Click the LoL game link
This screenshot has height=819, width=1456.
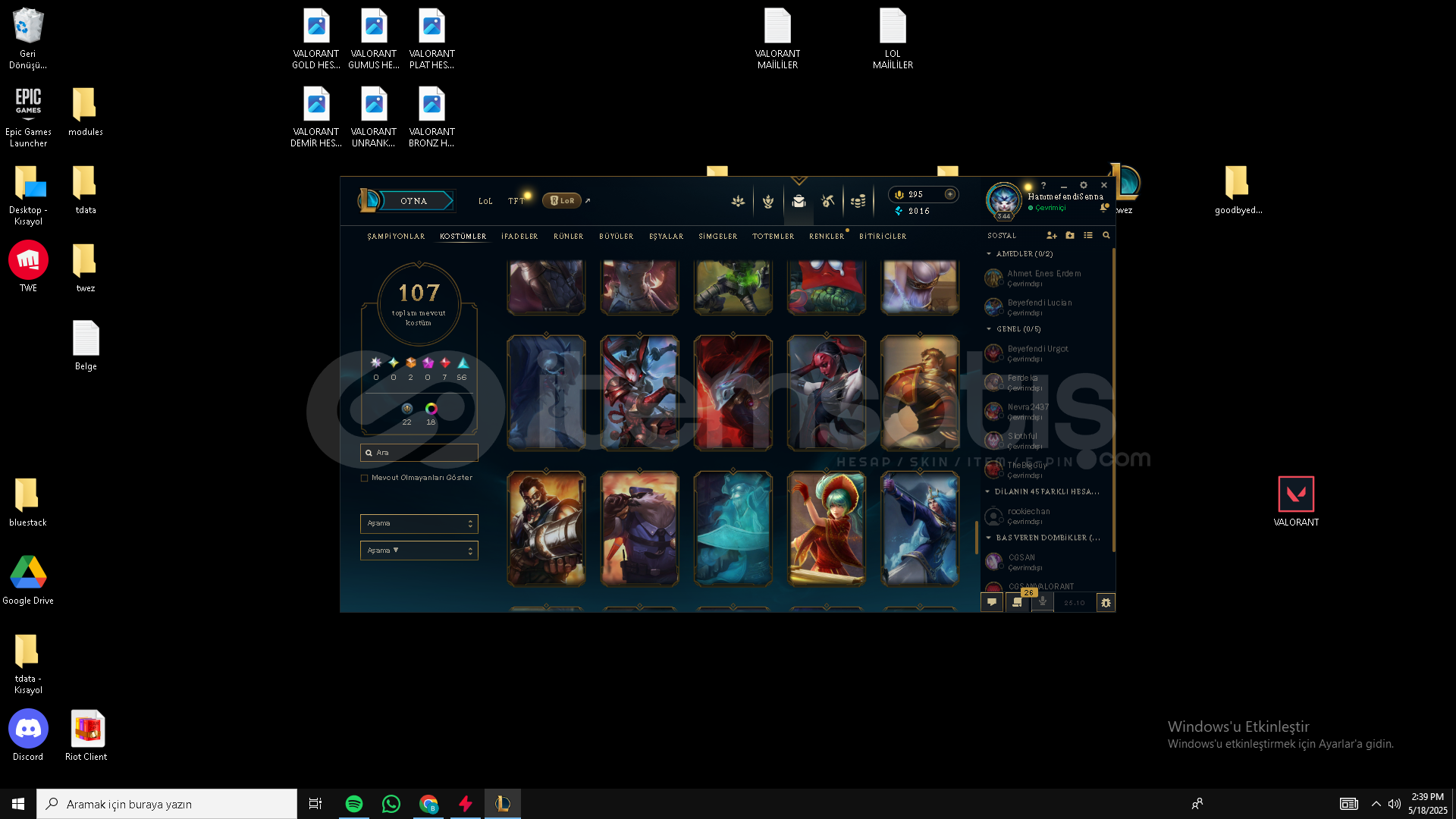[485, 201]
